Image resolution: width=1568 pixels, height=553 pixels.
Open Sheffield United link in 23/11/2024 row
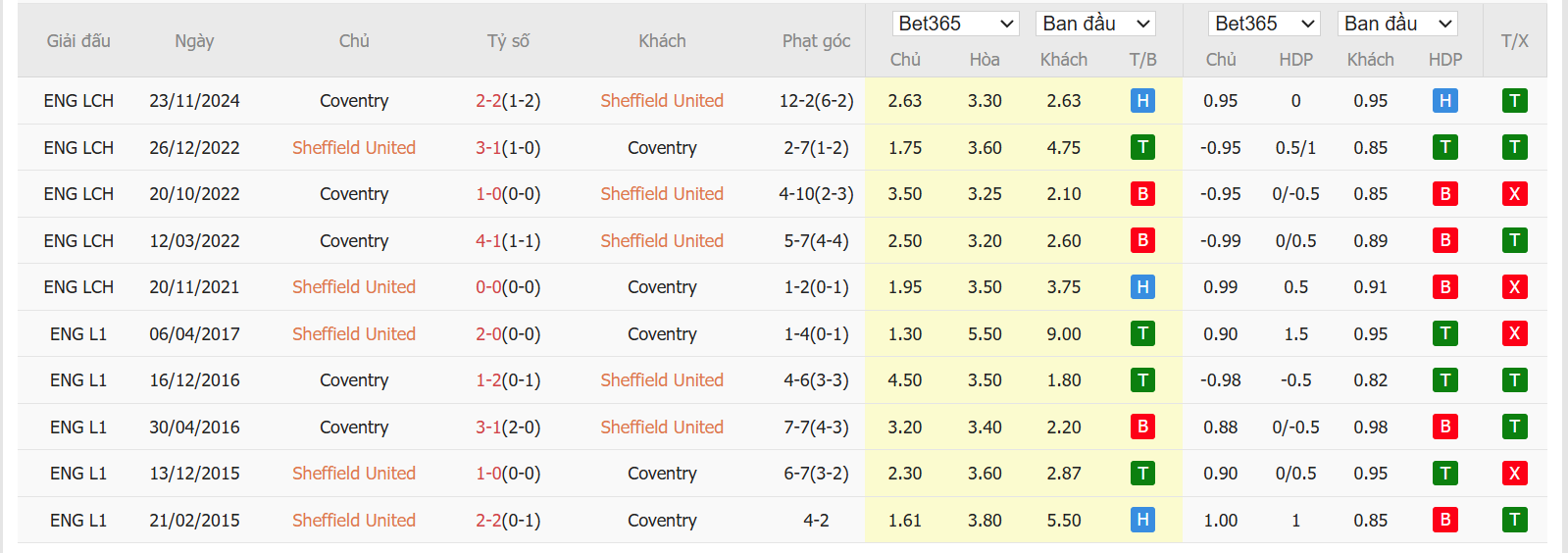(662, 101)
